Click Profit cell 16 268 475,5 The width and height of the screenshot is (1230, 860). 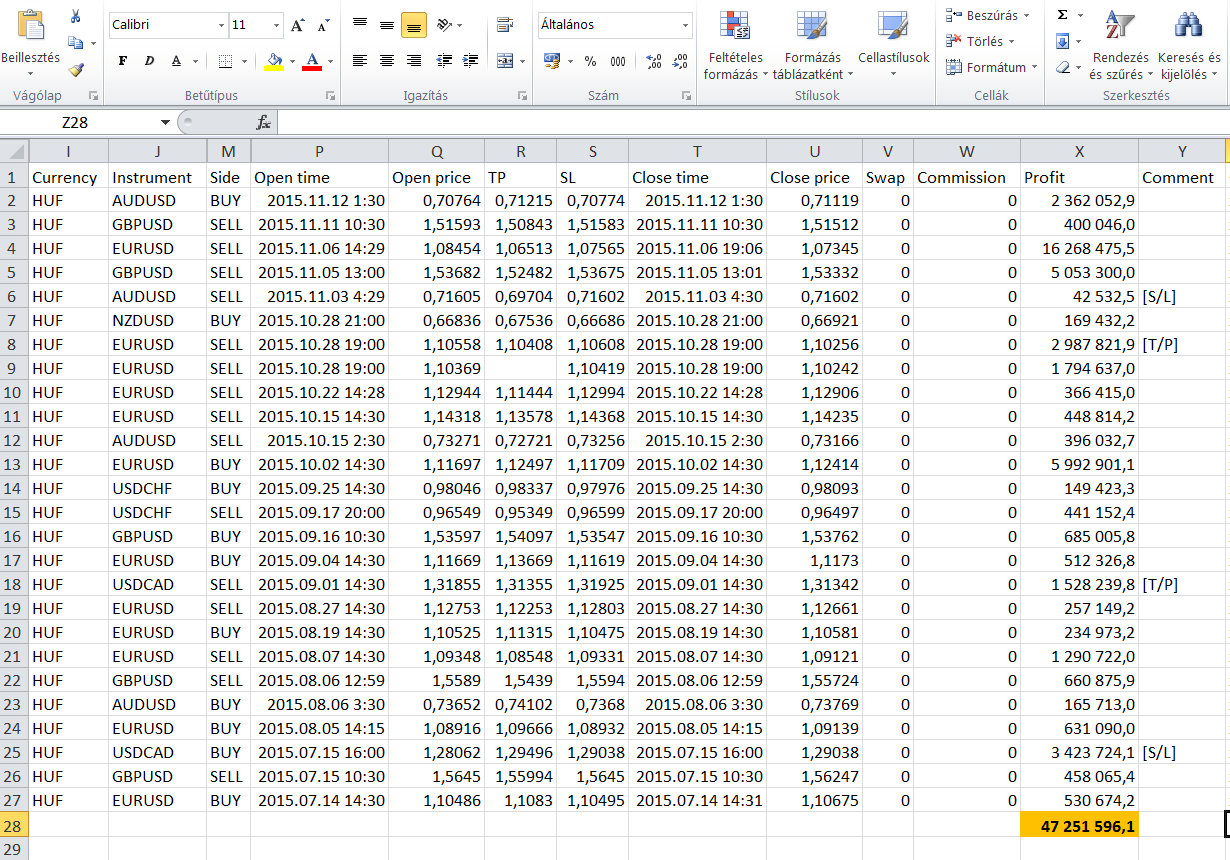click(x=1079, y=248)
